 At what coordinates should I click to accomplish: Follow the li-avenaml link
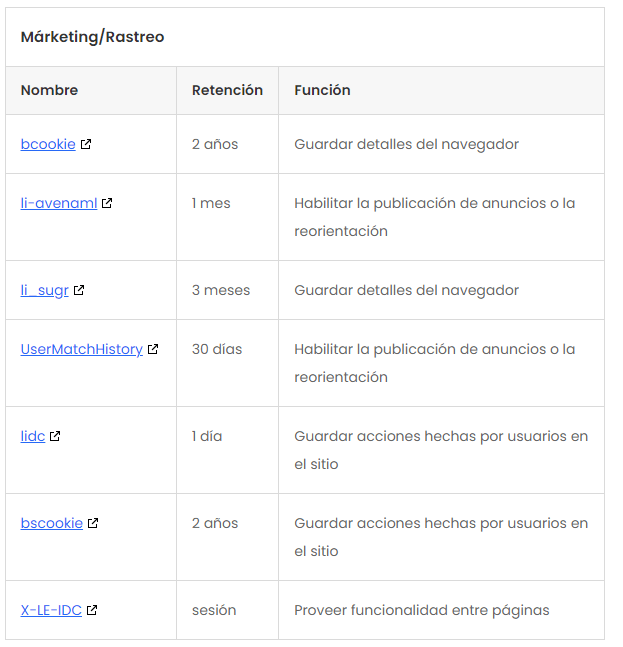tap(59, 203)
